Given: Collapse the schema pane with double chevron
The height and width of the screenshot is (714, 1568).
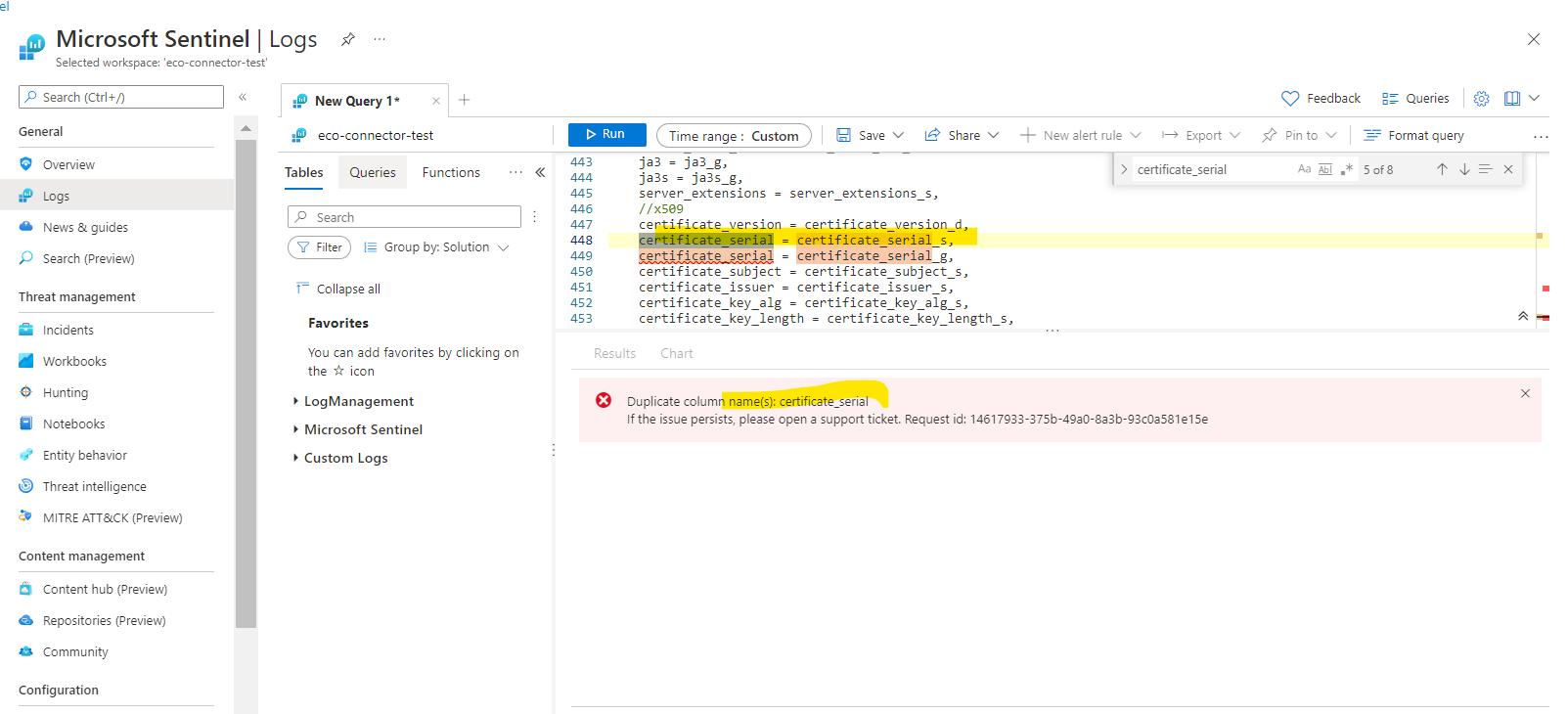Looking at the screenshot, I should tap(540, 172).
